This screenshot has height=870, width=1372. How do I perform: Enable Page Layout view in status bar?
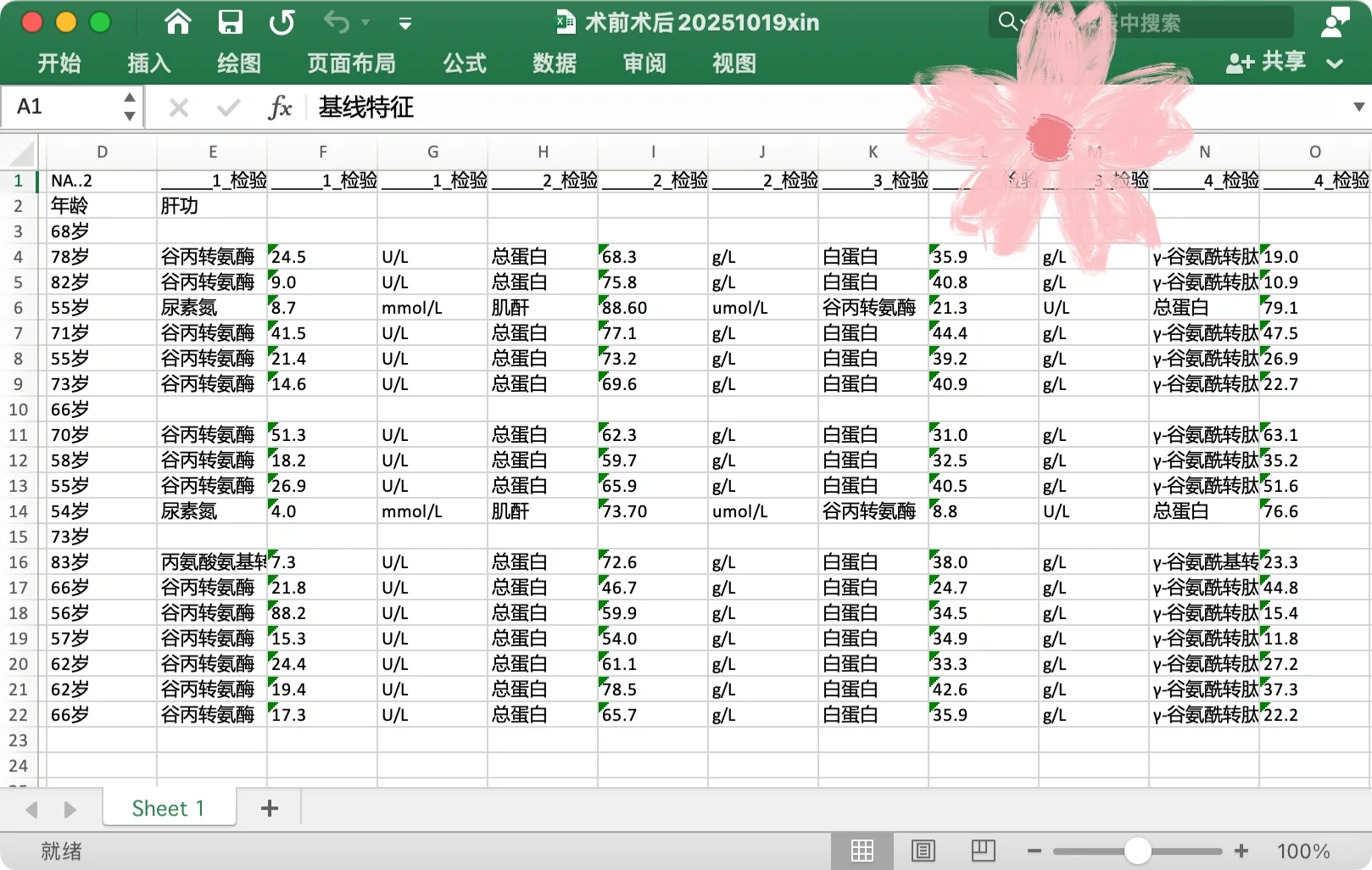923,850
